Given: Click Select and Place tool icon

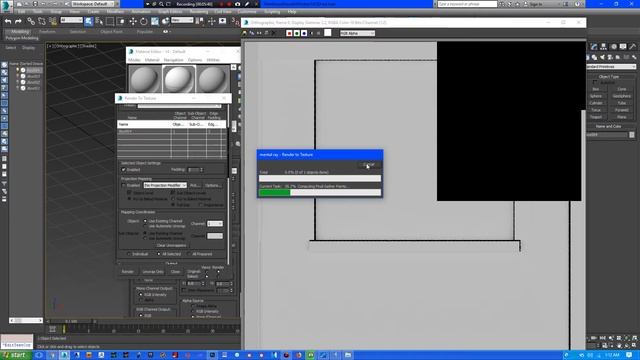Looking at the screenshot, I should click(166, 21).
